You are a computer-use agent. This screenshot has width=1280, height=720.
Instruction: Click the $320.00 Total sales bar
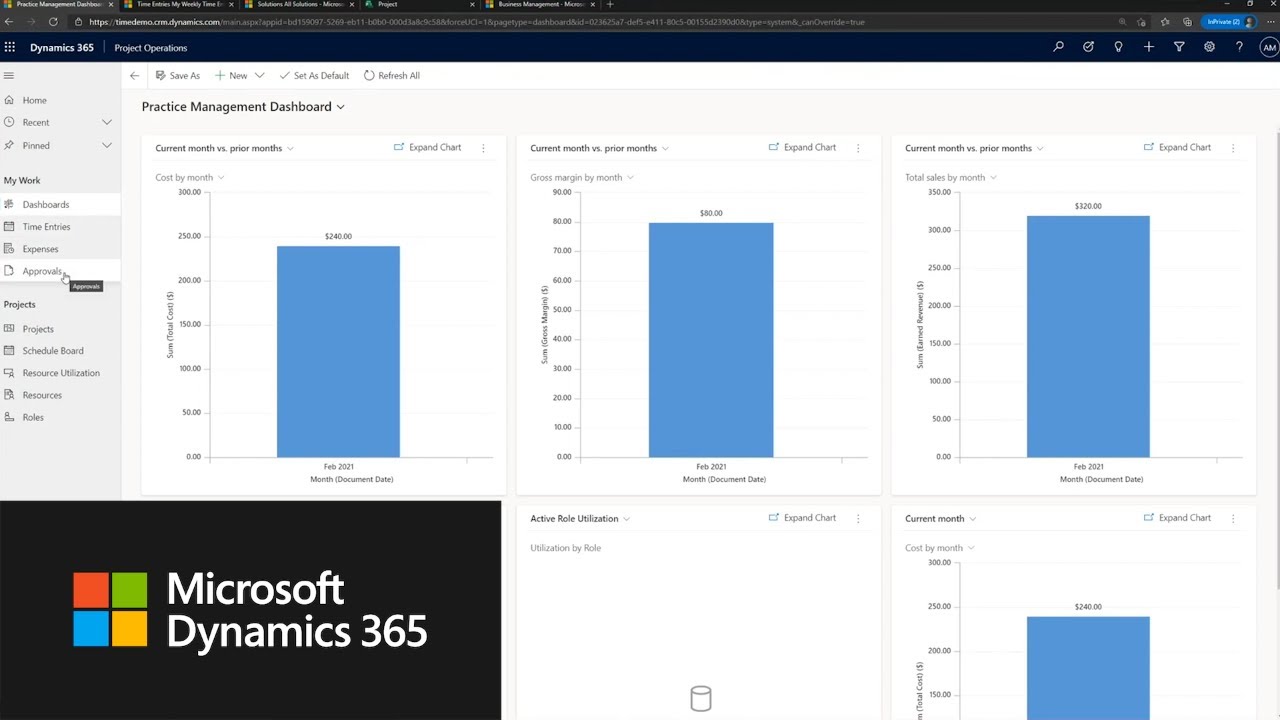[1088, 336]
